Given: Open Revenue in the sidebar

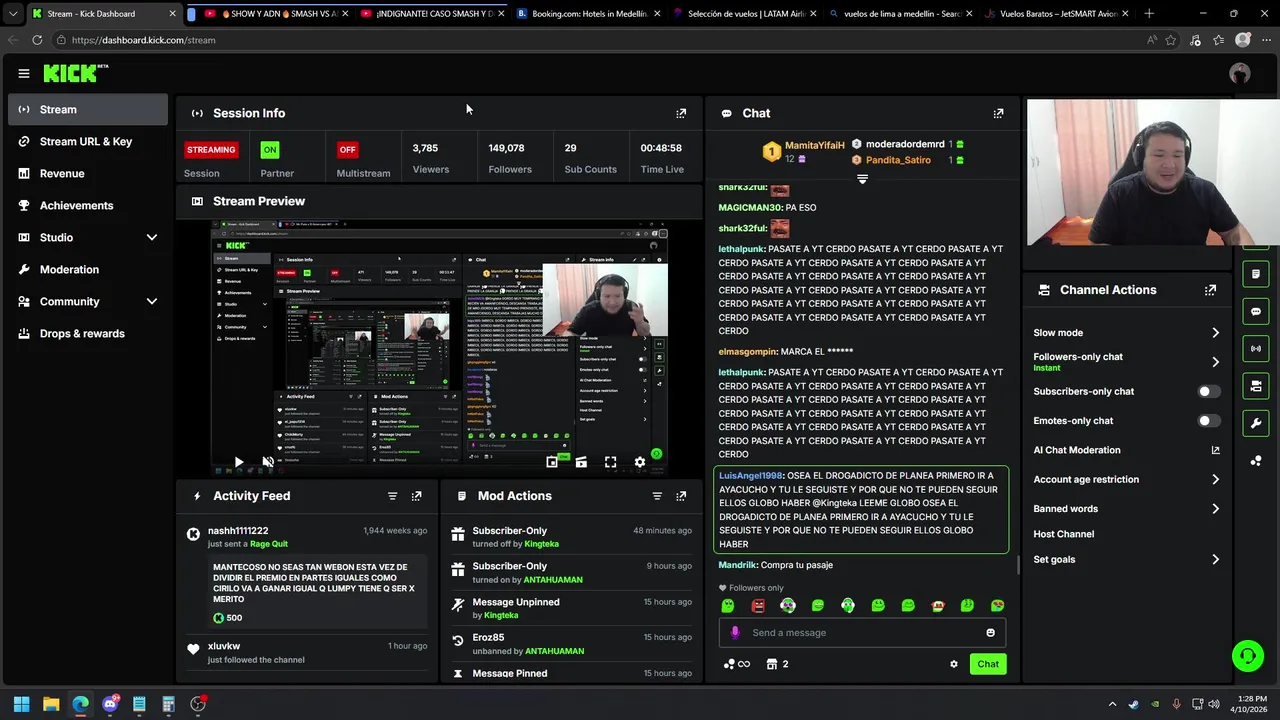Looking at the screenshot, I should pos(88,173).
